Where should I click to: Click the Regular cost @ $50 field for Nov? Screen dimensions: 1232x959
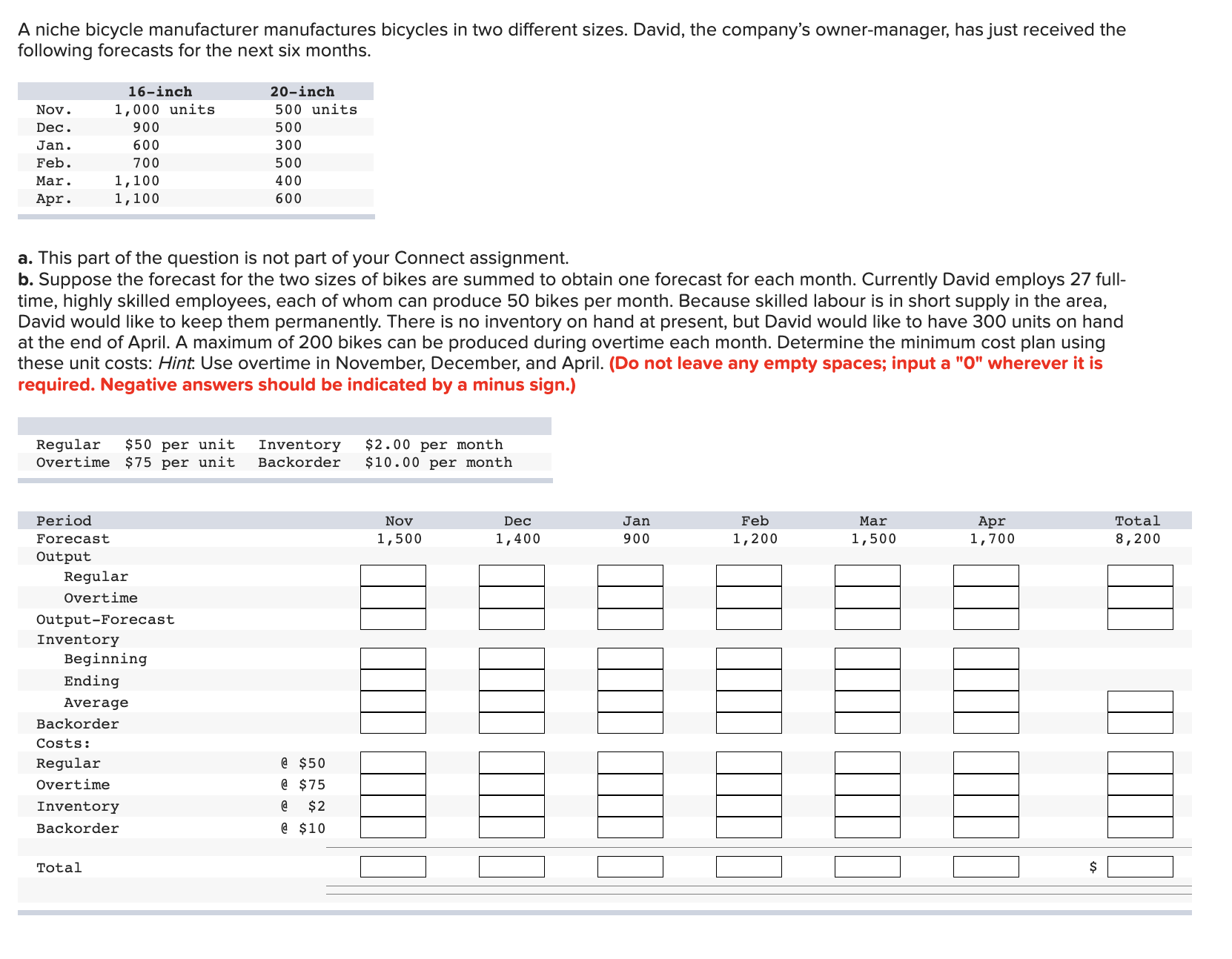point(393,763)
